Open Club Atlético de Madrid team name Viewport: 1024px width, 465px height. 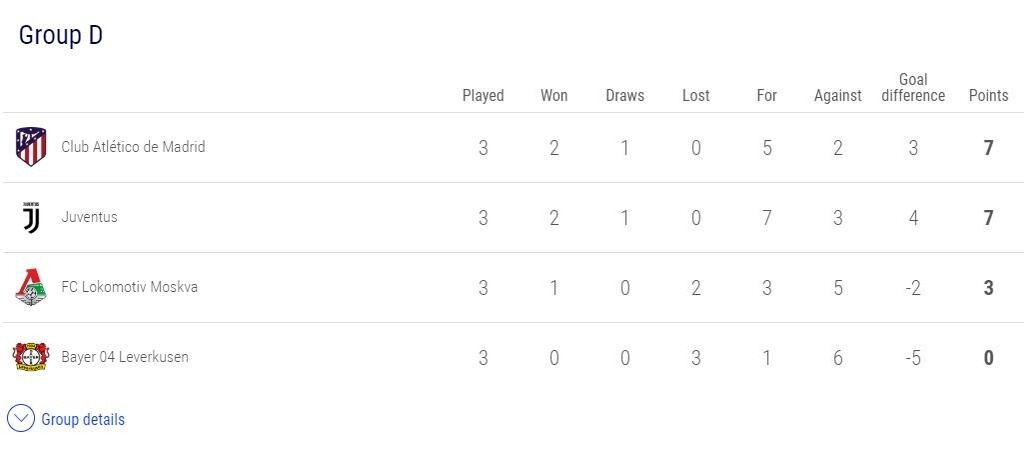click(133, 147)
